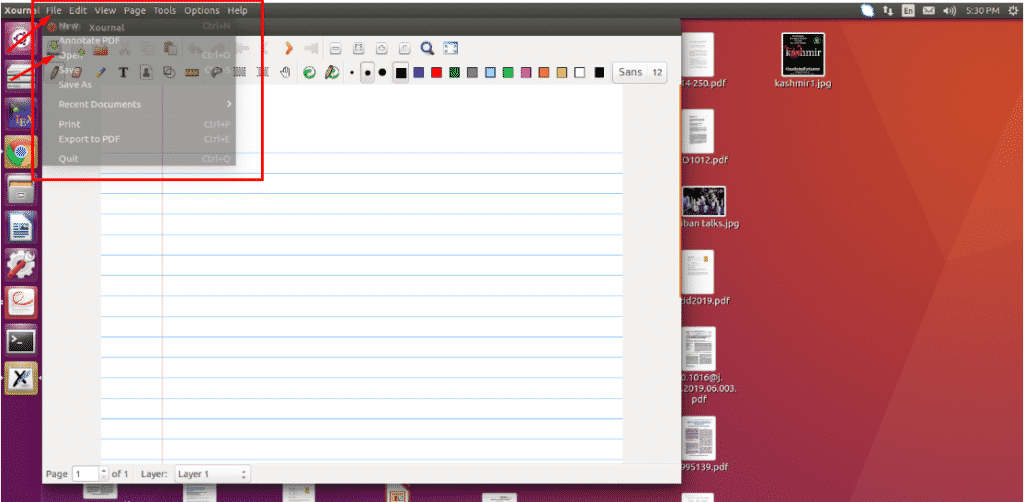This screenshot has height=502, width=1024.
Task: Select the thick pen thickness dot
Action: [382, 73]
